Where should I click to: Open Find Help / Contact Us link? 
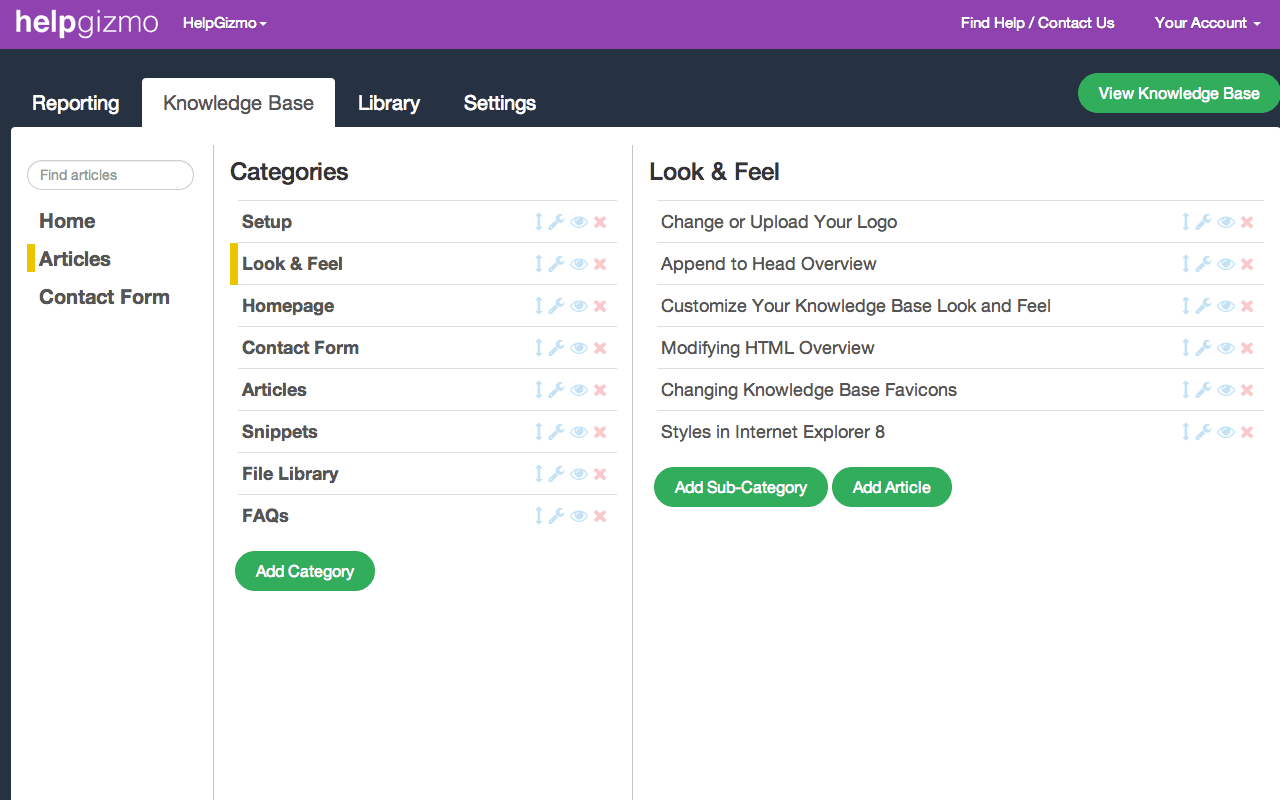click(x=1038, y=23)
